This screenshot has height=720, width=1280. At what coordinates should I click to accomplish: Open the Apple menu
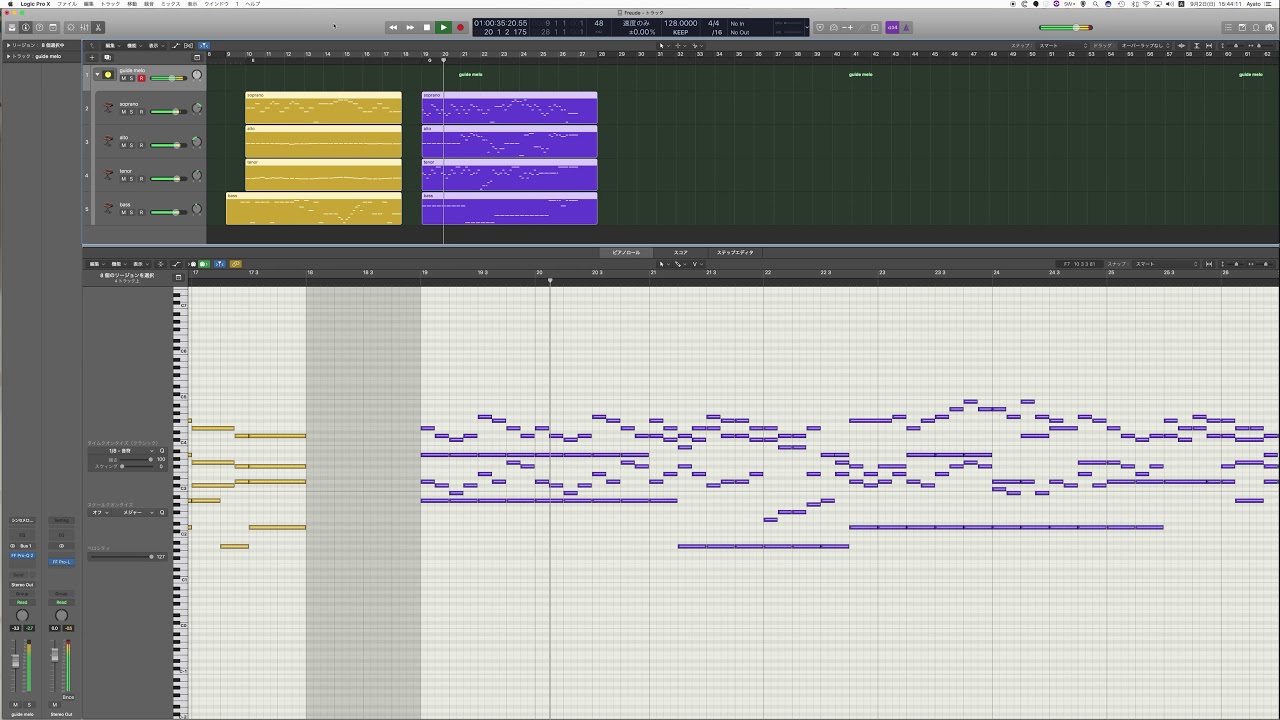[9, 4]
